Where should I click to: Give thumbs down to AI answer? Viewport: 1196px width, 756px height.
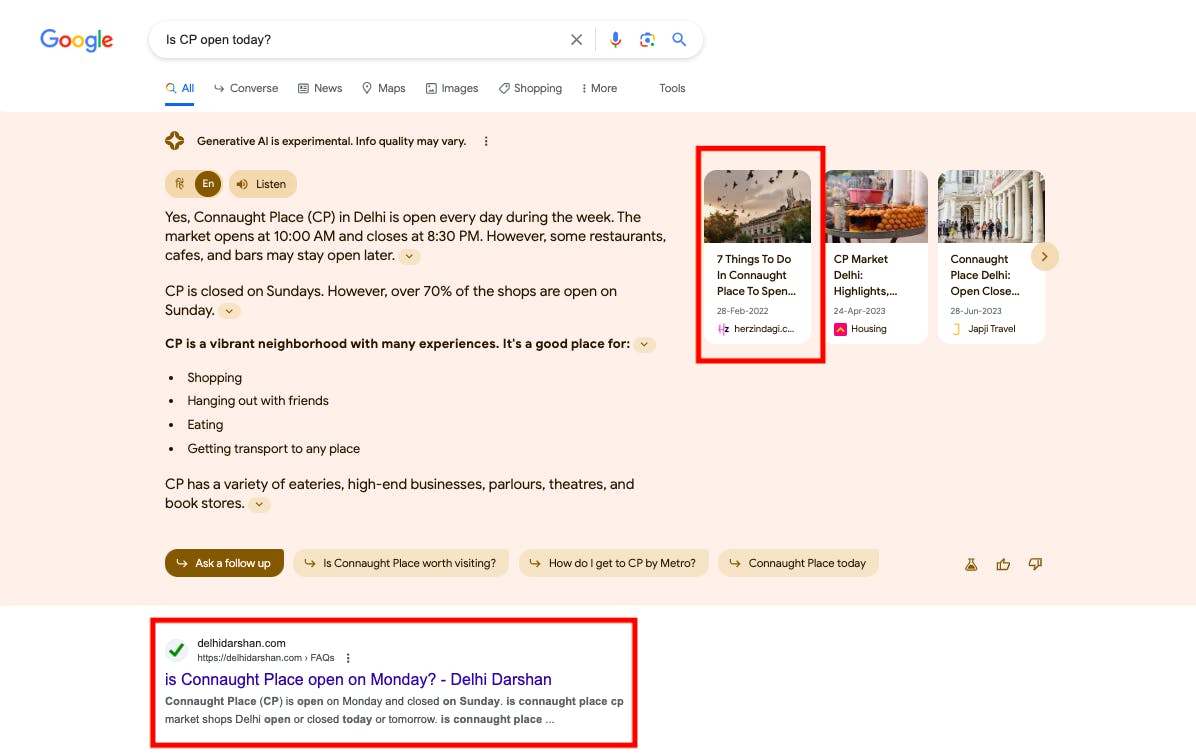pos(1035,564)
